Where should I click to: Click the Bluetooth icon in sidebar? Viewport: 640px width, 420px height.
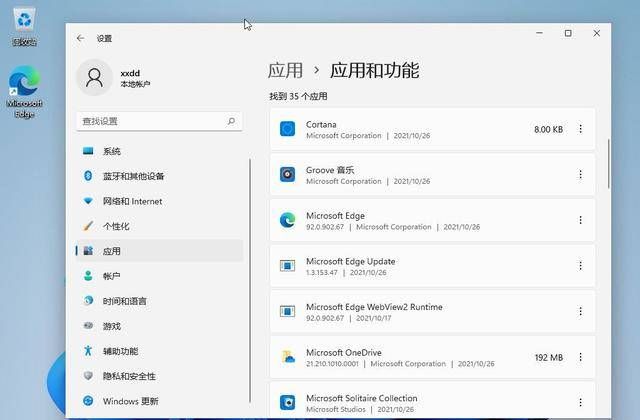(88, 176)
